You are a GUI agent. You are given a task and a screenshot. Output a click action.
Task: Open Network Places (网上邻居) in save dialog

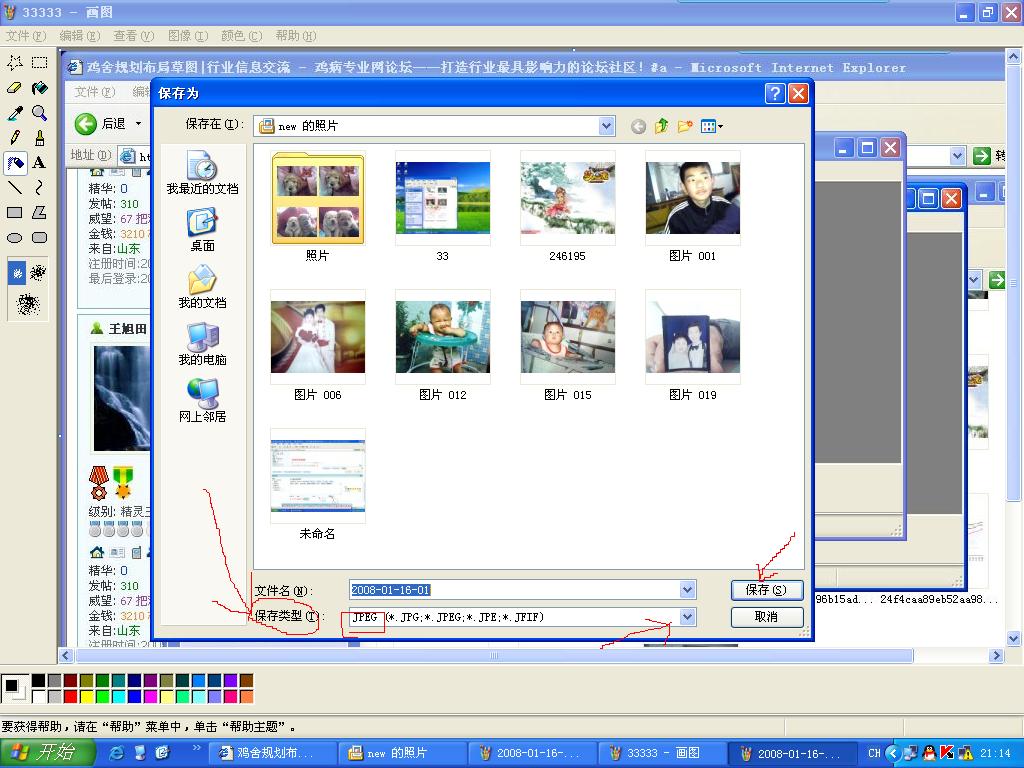[x=202, y=401]
